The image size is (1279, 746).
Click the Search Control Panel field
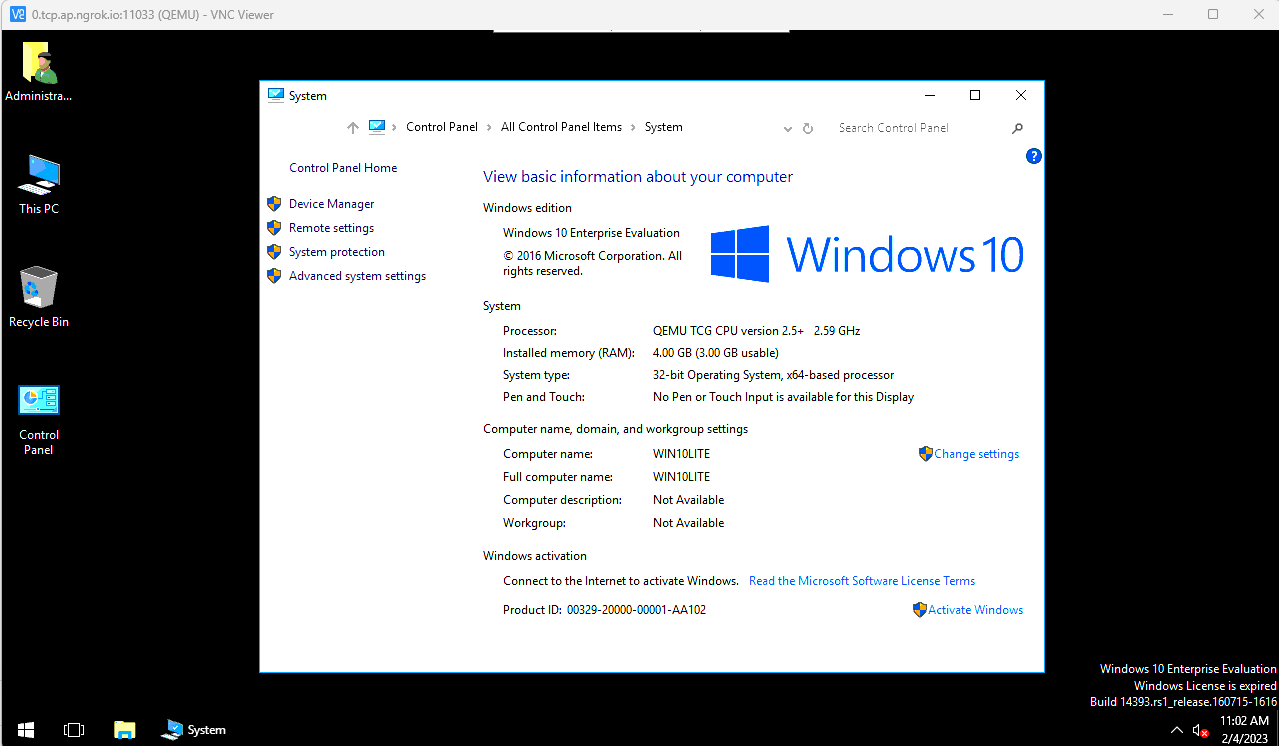click(920, 128)
